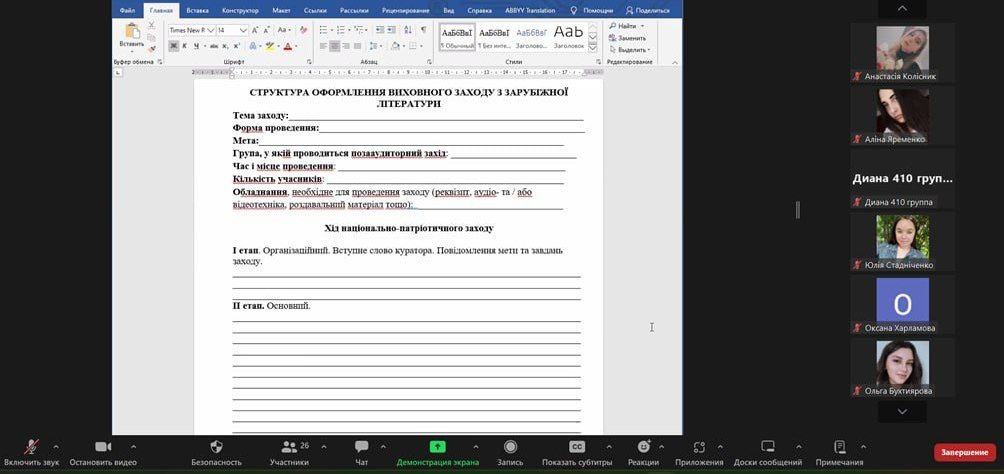Switch to the Вставка ribbon tab
This screenshot has width=1004, height=474.
[x=197, y=10]
